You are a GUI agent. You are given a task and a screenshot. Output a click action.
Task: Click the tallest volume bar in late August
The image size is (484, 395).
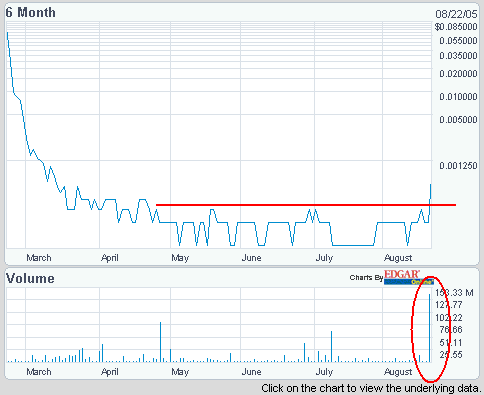(429, 328)
